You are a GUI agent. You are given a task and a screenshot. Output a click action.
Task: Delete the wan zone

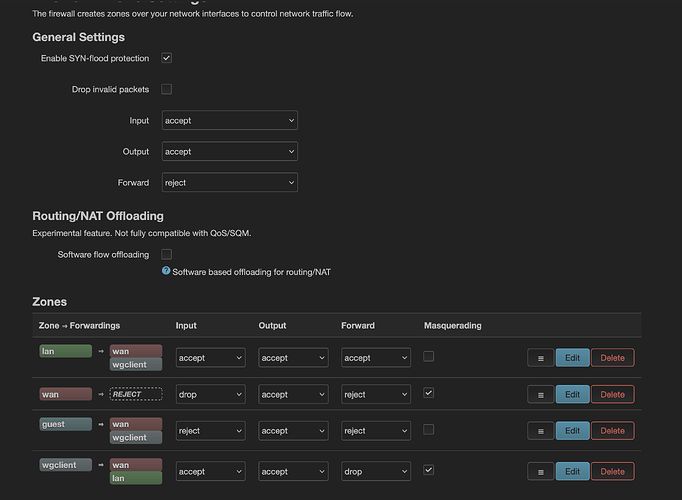tap(612, 394)
